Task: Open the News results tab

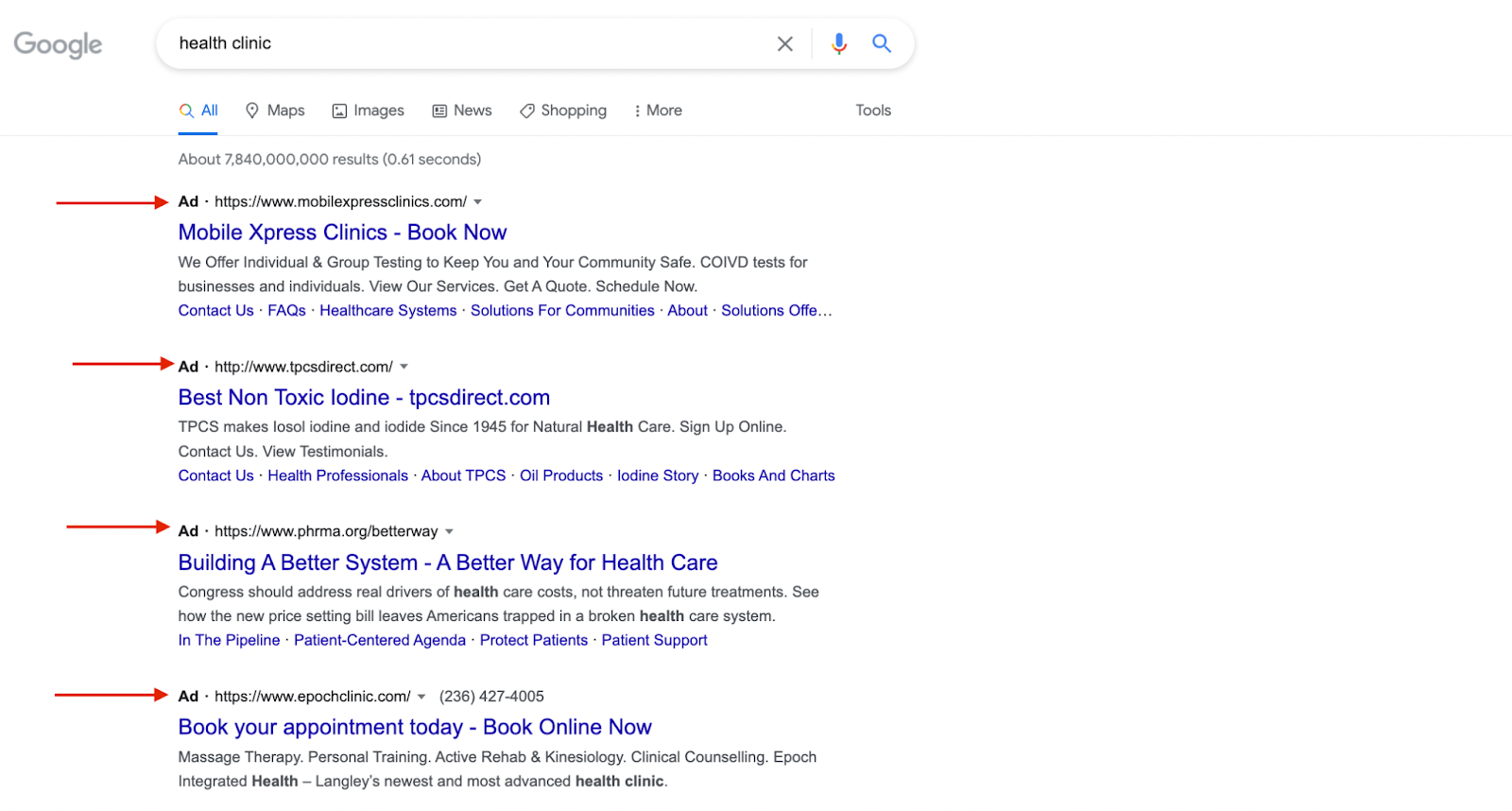Action: click(x=462, y=111)
